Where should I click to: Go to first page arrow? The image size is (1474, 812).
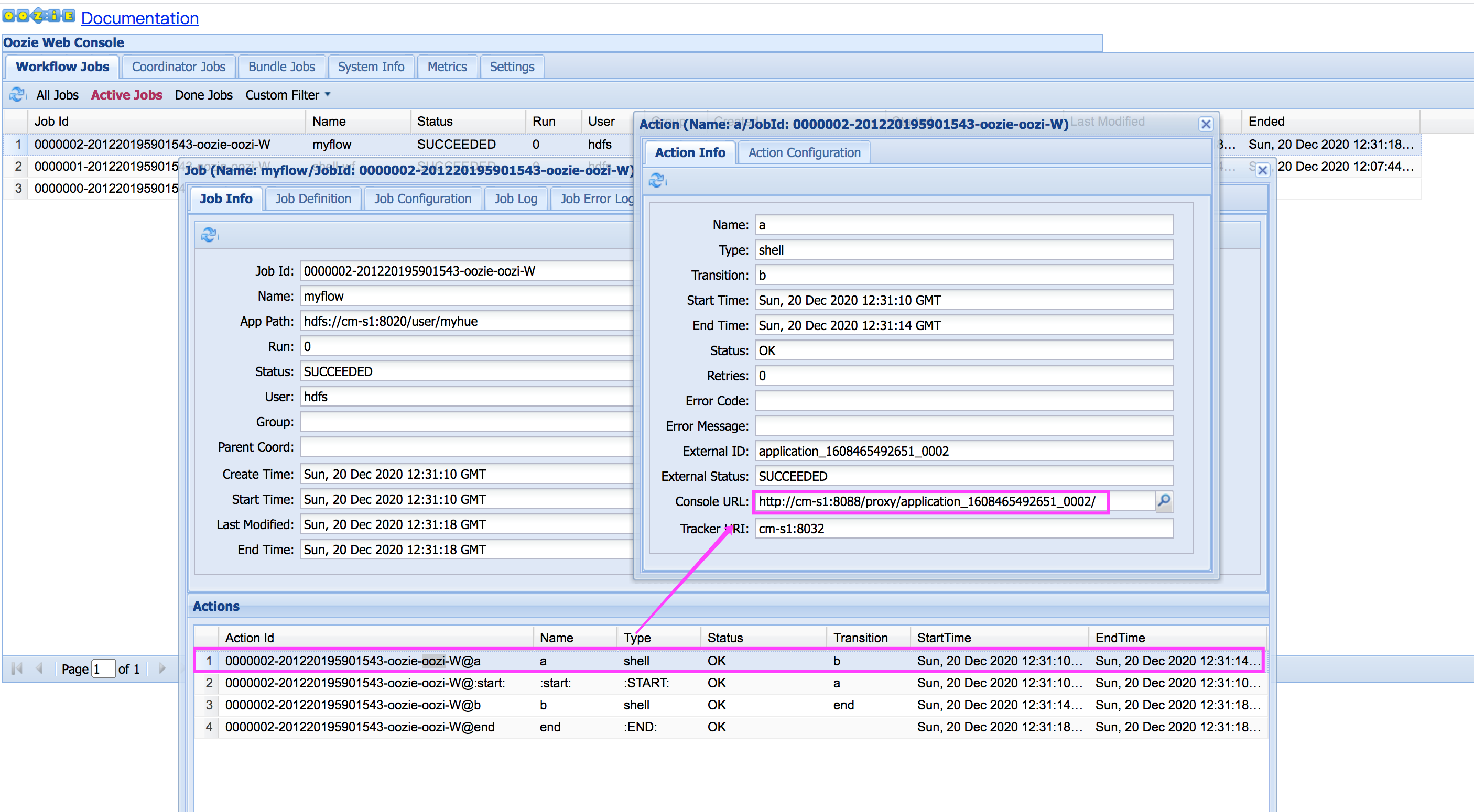point(17,668)
